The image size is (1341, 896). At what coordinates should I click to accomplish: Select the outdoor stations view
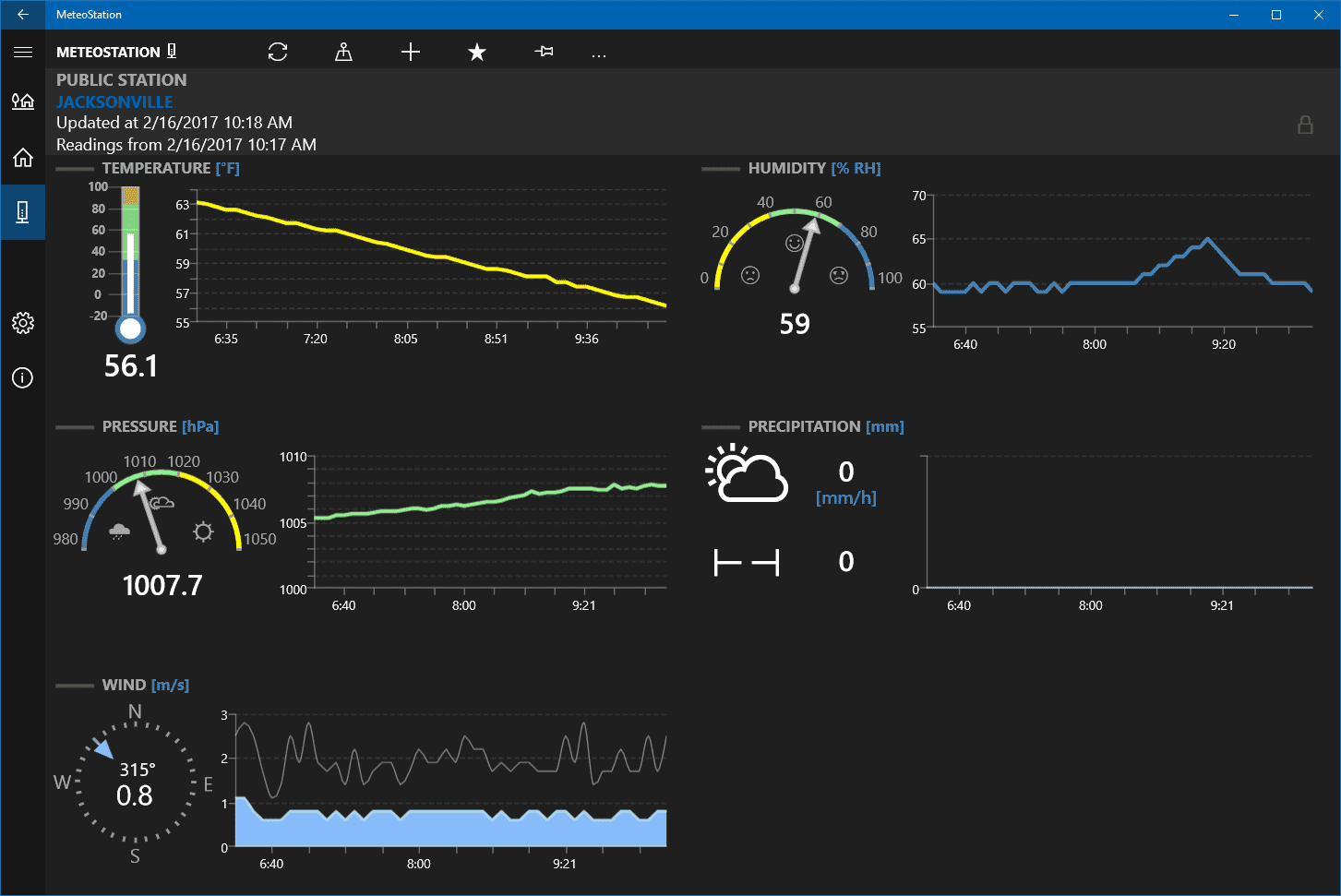22,102
